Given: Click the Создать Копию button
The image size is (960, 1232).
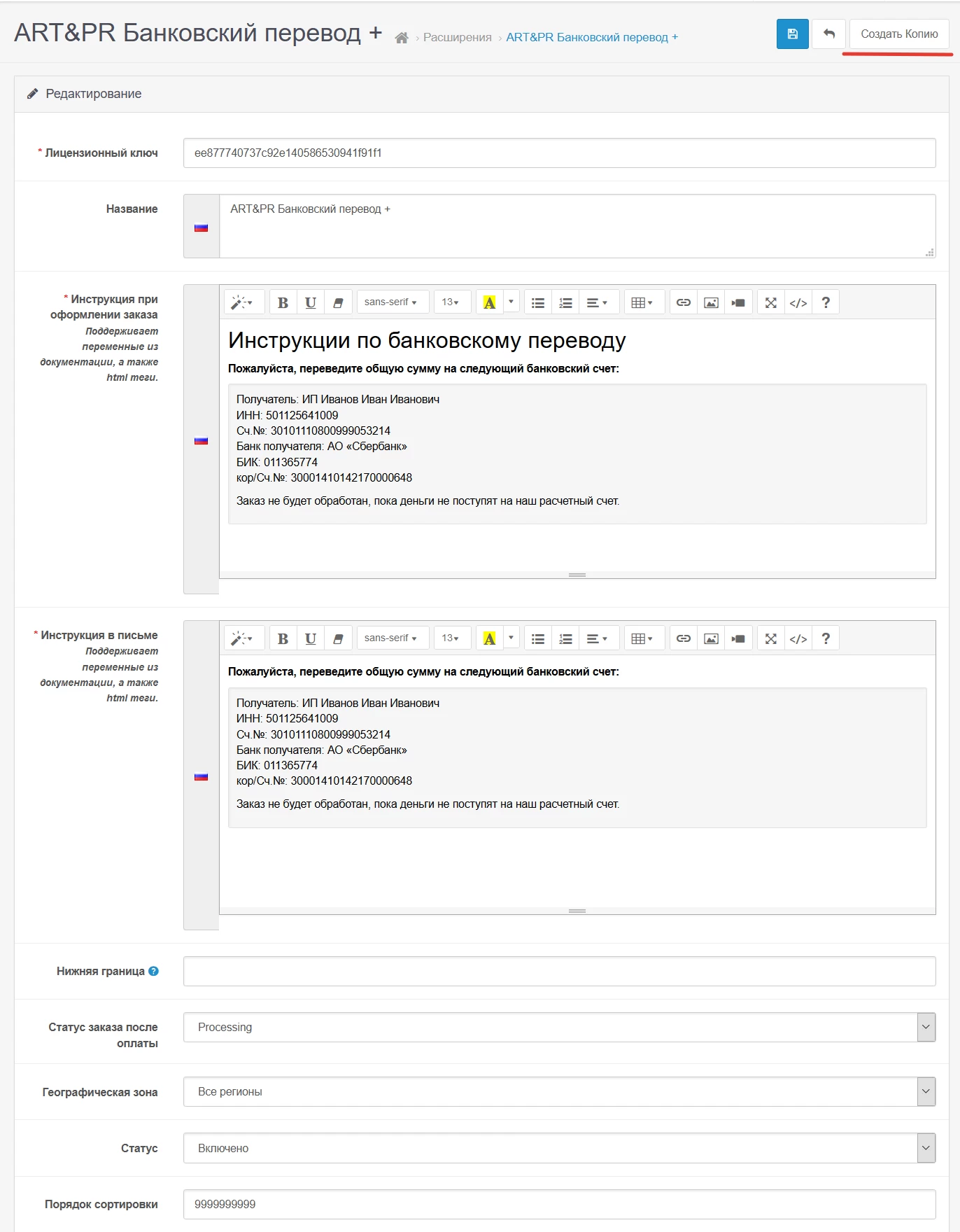Looking at the screenshot, I should pyautogui.click(x=899, y=34).
